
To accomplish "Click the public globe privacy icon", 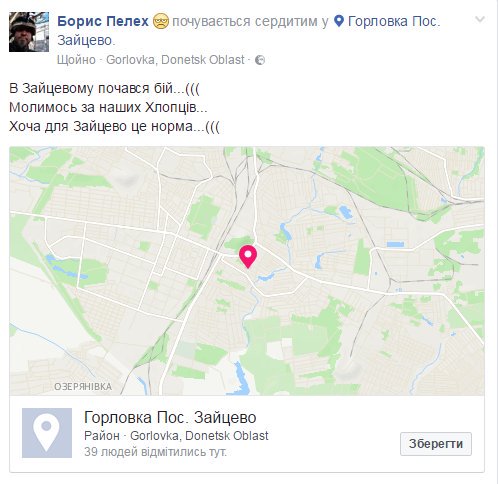I will click(260, 60).
